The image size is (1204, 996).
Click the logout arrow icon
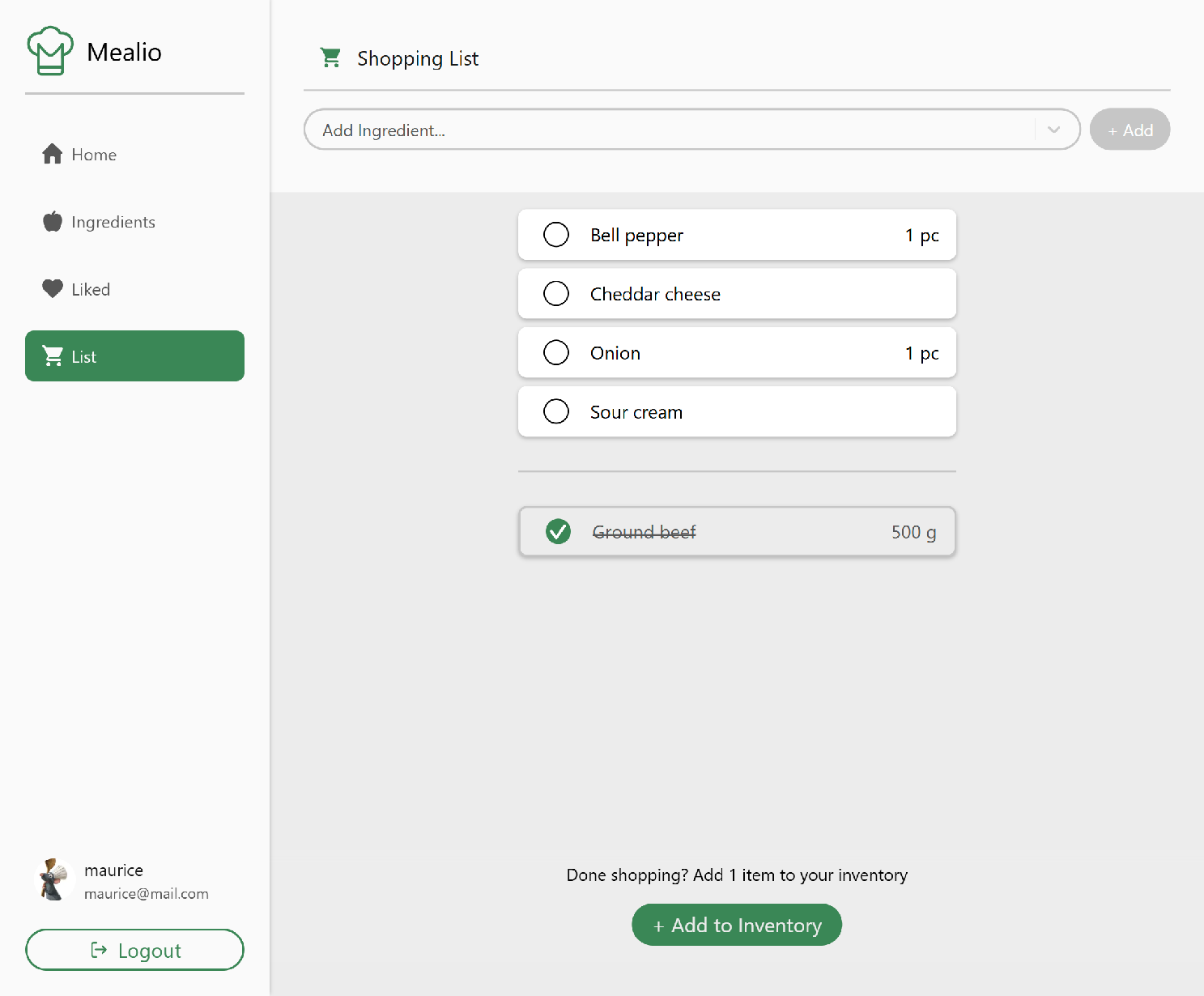pos(99,950)
